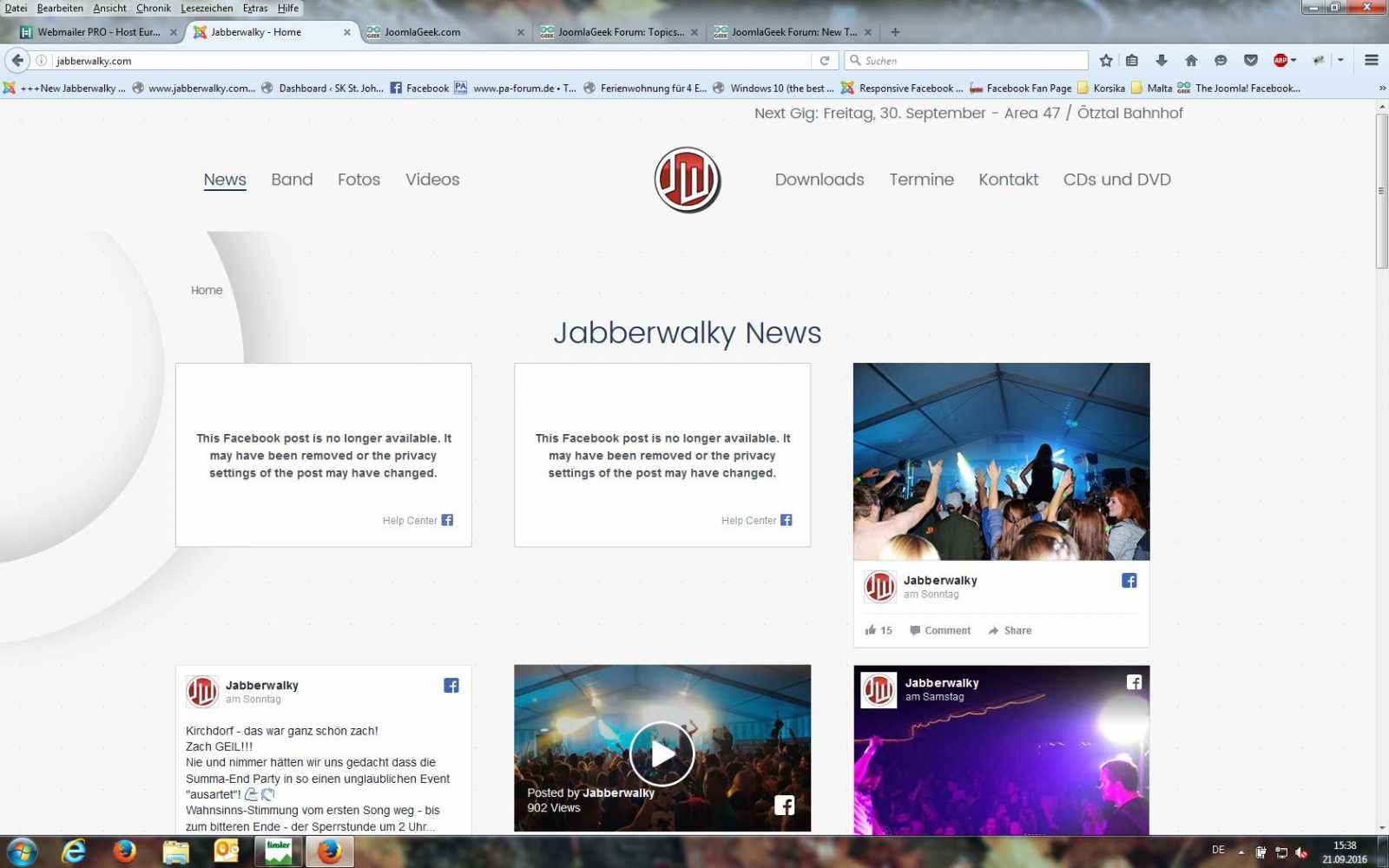Like the crowd photo post (15 likes)
The height and width of the screenshot is (868, 1389).
pyautogui.click(x=878, y=630)
